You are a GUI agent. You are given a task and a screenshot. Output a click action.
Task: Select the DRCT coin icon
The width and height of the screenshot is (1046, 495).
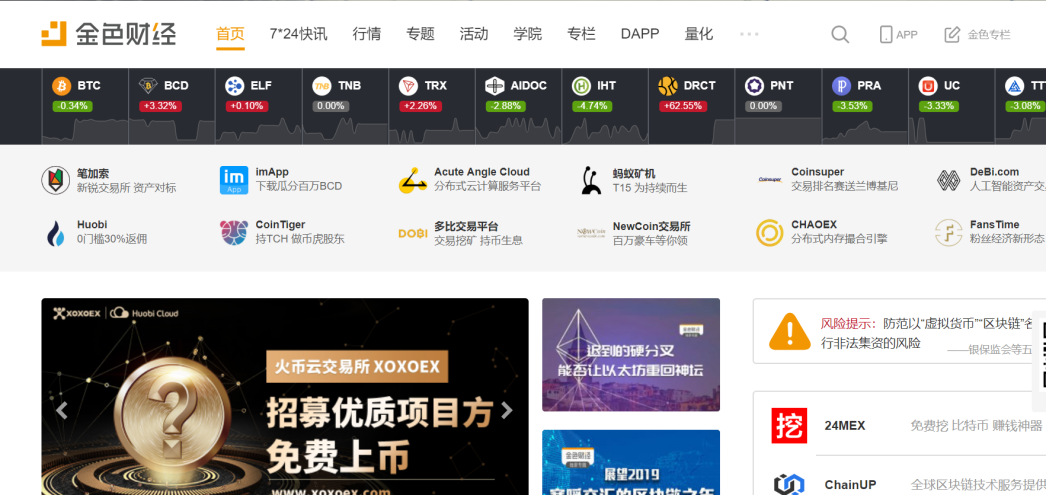pos(668,85)
